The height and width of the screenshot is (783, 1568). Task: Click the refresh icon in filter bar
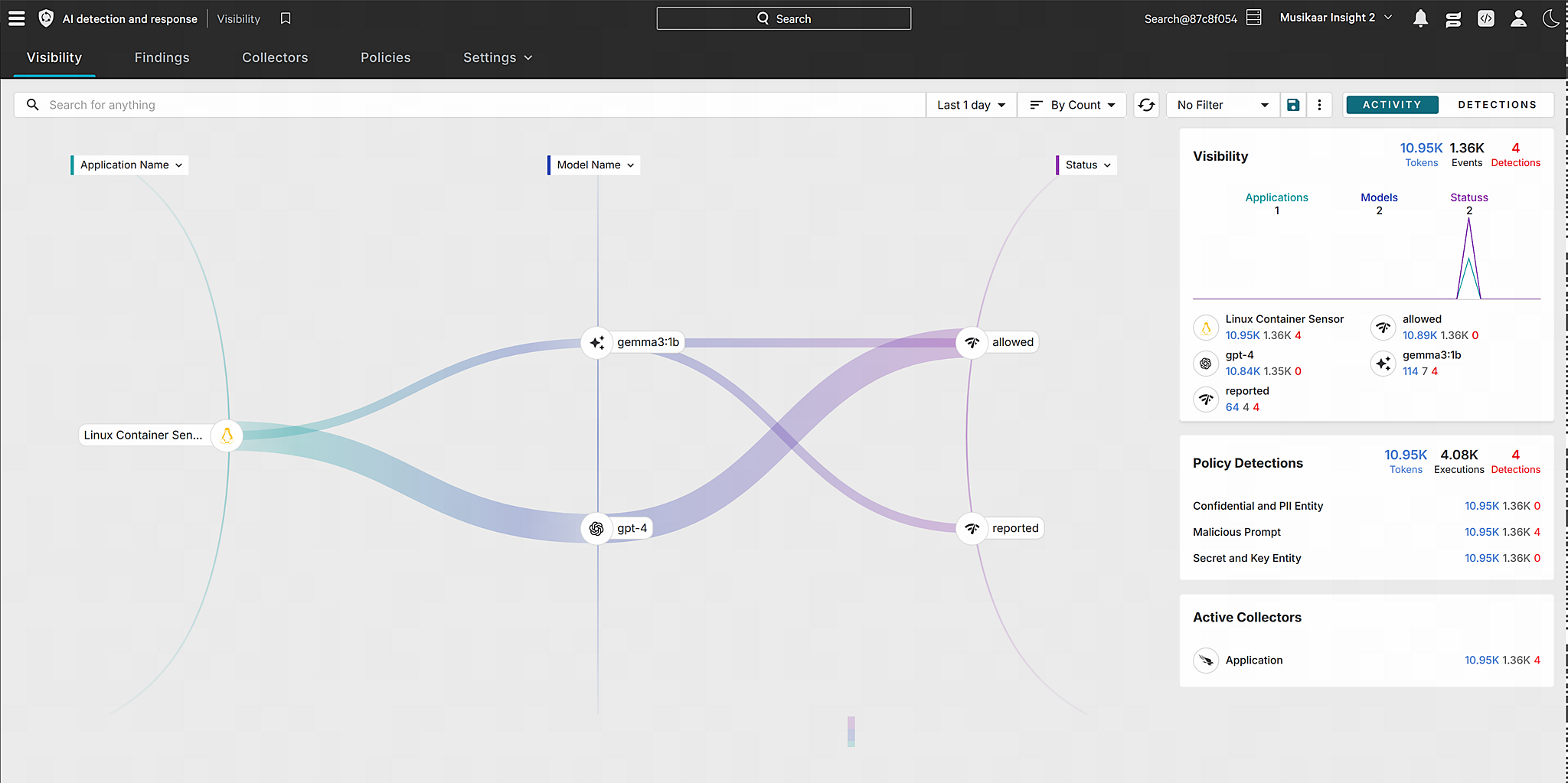pos(1146,105)
